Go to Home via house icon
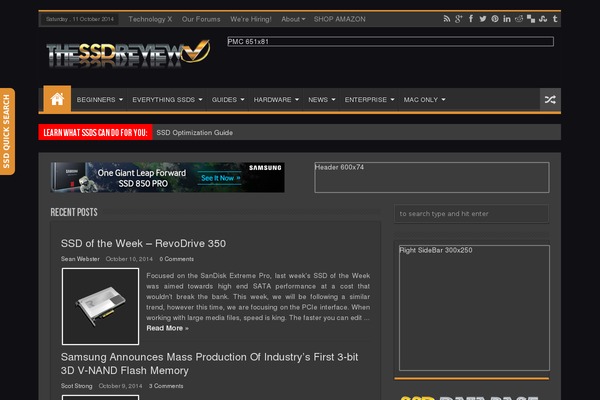Image resolution: width=600 pixels, height=400 pixels. tap(57, 99)
